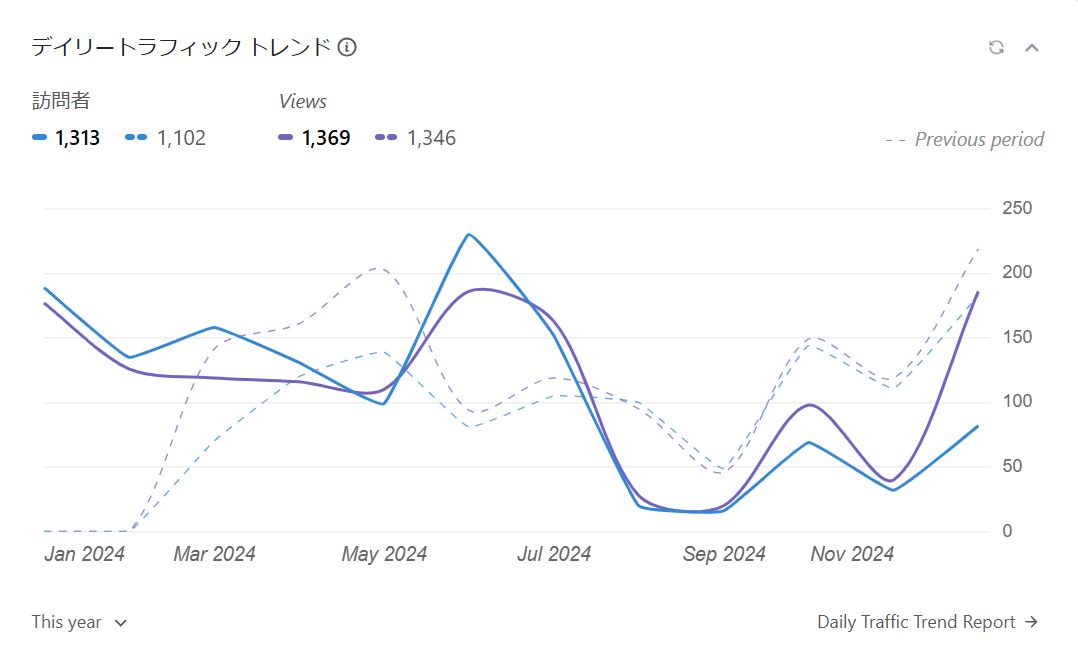Image resolution: width=1078 pixels, height=657 pixels.
Task: Click the Previous period legend label
Action: tap(978, 140)
